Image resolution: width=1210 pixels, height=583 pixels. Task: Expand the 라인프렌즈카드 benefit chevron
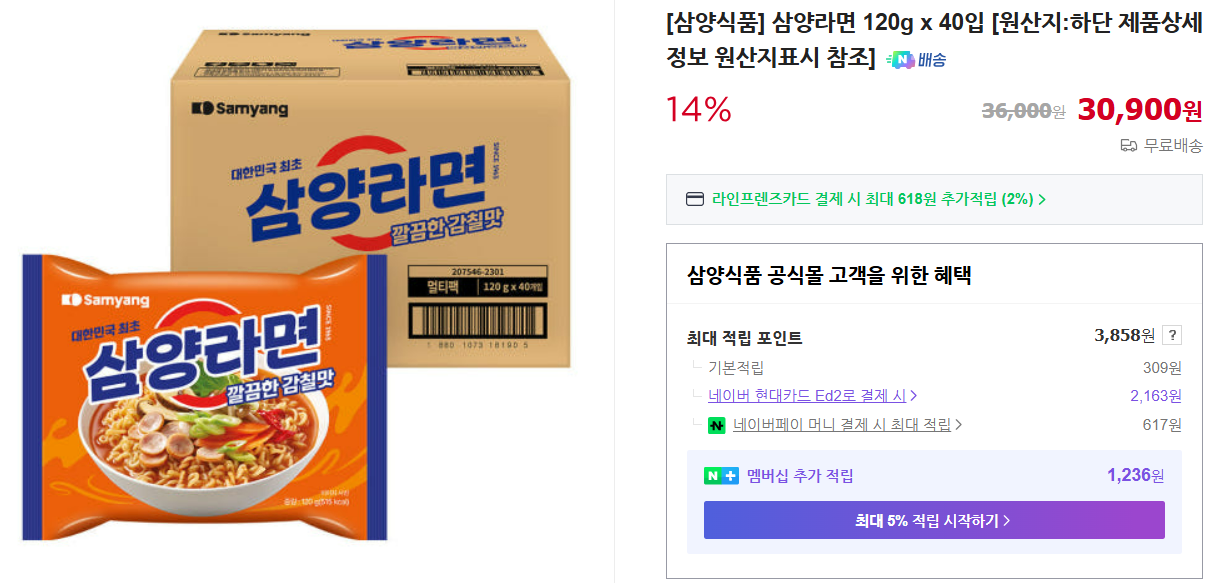pyautogui.click(x=1042, y=199)
